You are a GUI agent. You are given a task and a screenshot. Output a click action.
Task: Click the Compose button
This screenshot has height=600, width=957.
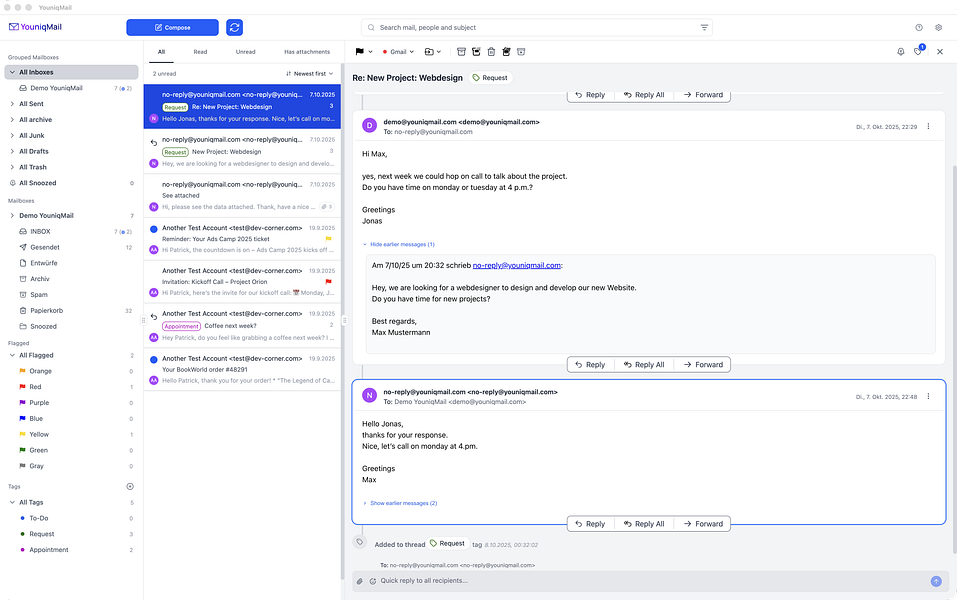tap(172, 27)
